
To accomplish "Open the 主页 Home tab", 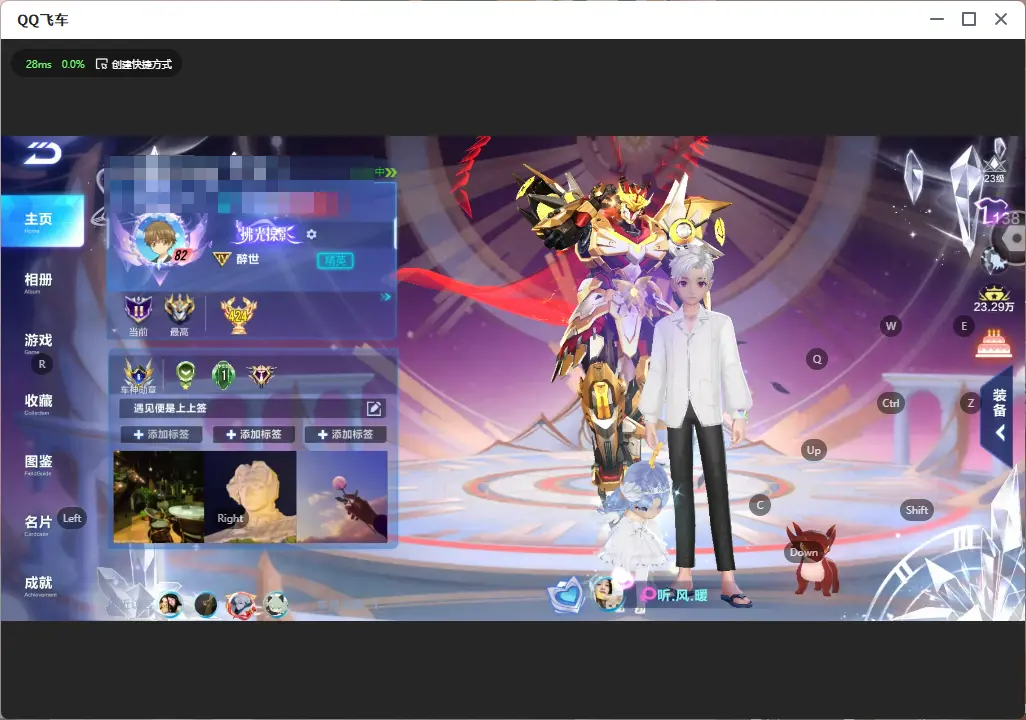I will [x=42, y=221].
